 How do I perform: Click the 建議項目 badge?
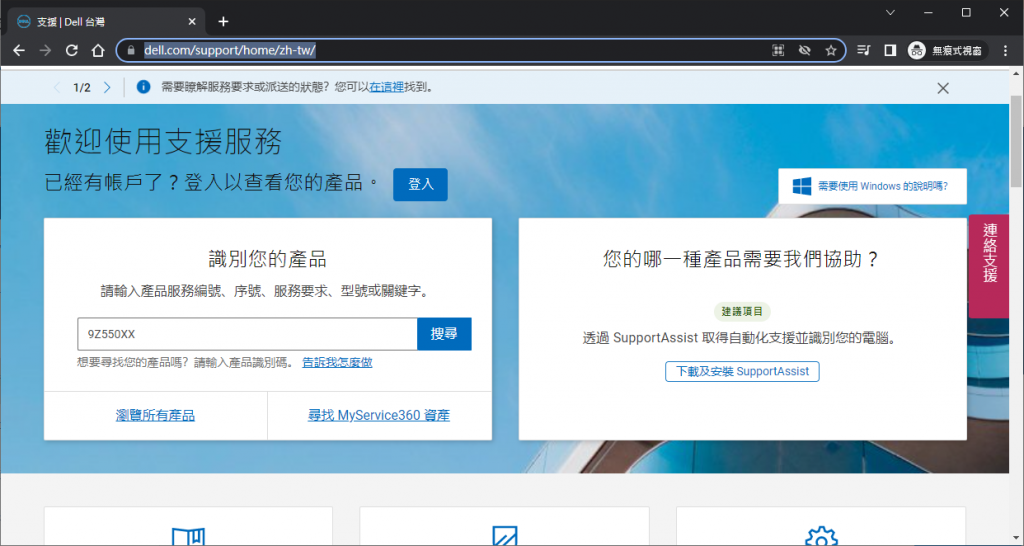[742, 312]
